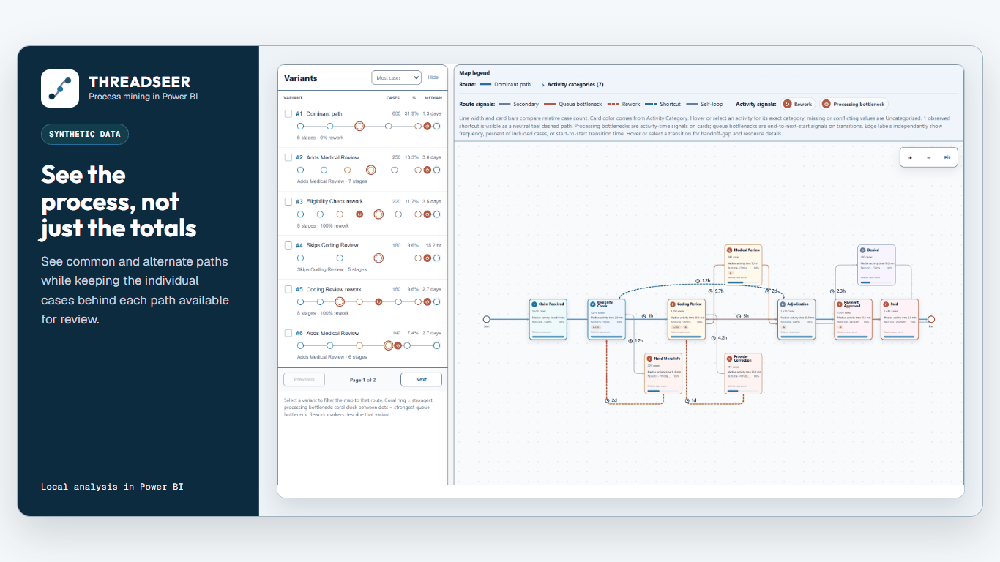
Task: Hide the Variants panel
Action: click(x=433, y=78)
